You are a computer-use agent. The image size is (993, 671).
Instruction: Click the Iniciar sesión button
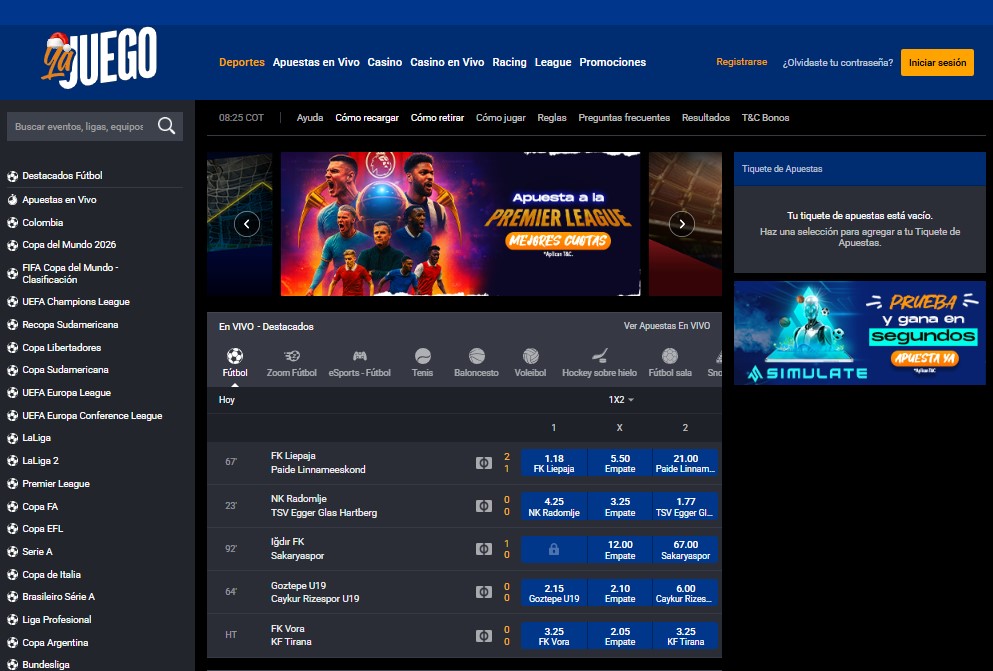coord(937,63)
